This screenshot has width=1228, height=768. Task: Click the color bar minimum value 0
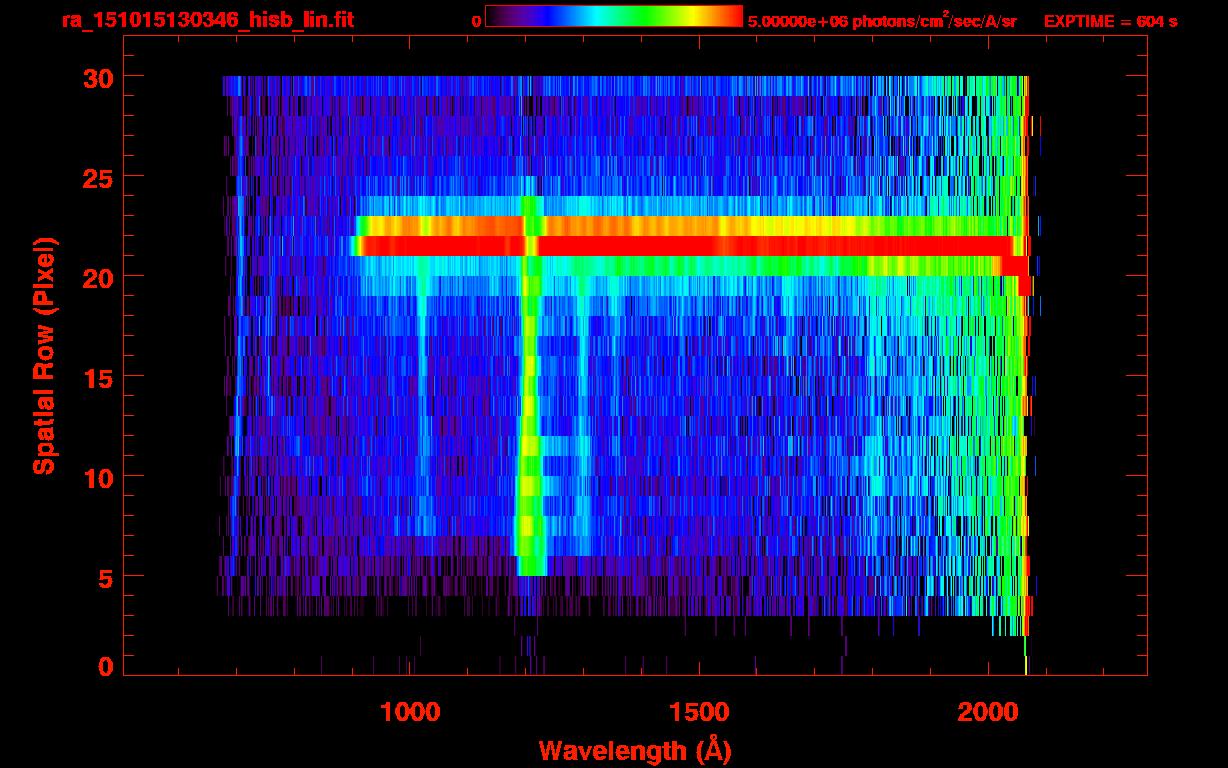pyautogui.click(x=477, y=21)
